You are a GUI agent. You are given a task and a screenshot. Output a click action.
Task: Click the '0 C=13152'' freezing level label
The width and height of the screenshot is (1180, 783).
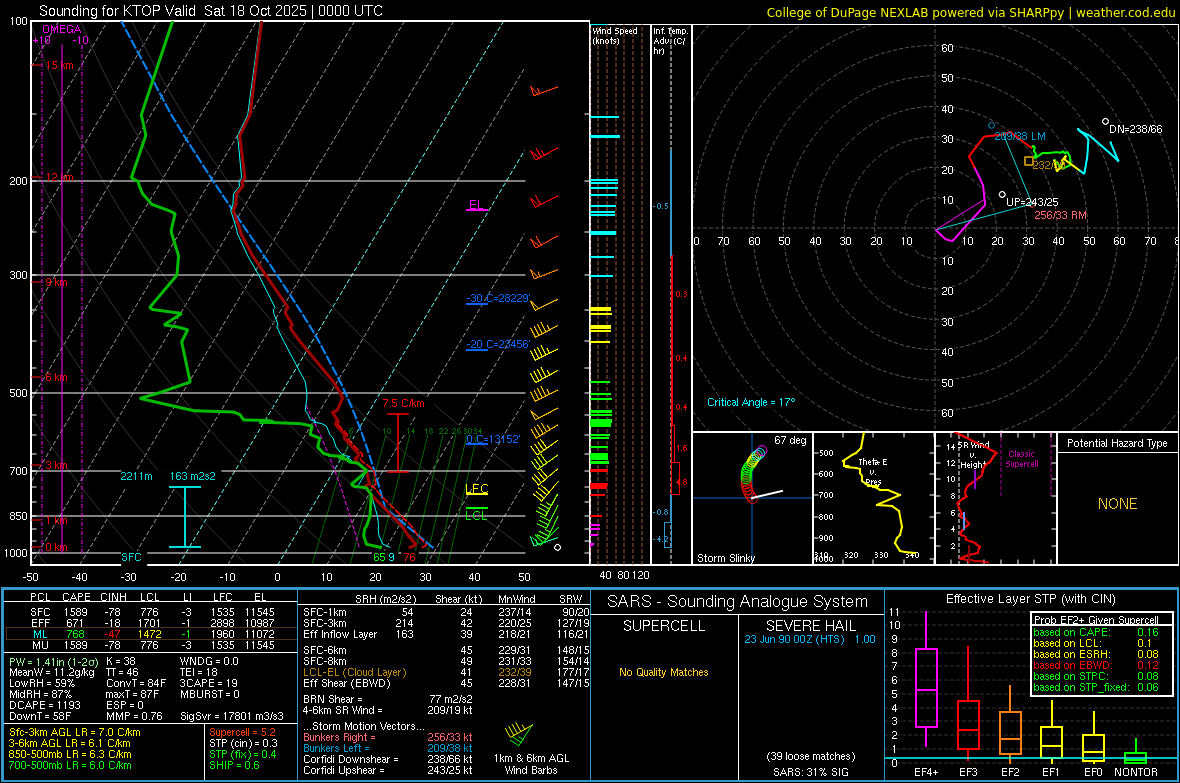[x=493, y=439]
